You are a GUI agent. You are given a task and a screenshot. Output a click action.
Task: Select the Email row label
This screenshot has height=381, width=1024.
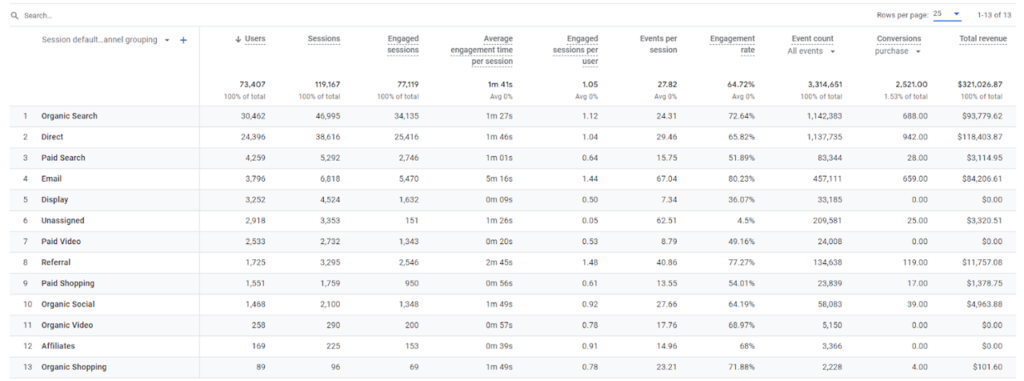pyautogui.click(x=52, y=179)
